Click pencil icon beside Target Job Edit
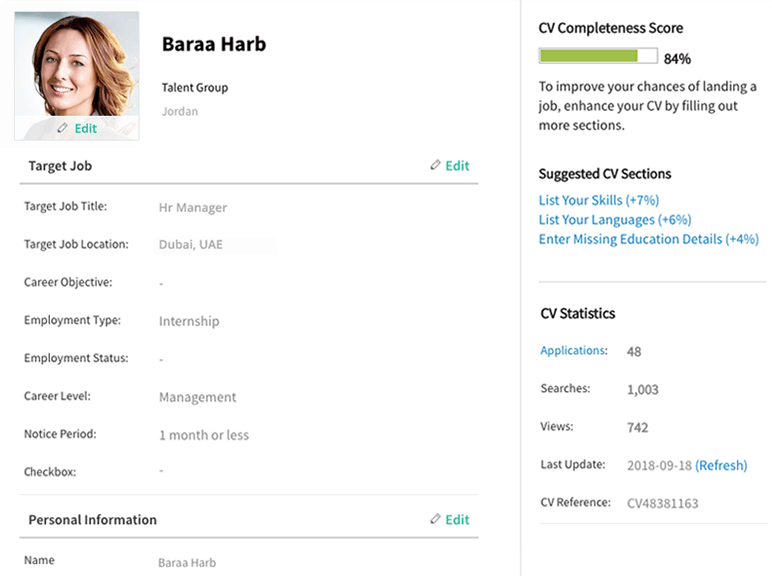This screenshot has height=576, width=772. 435,165
